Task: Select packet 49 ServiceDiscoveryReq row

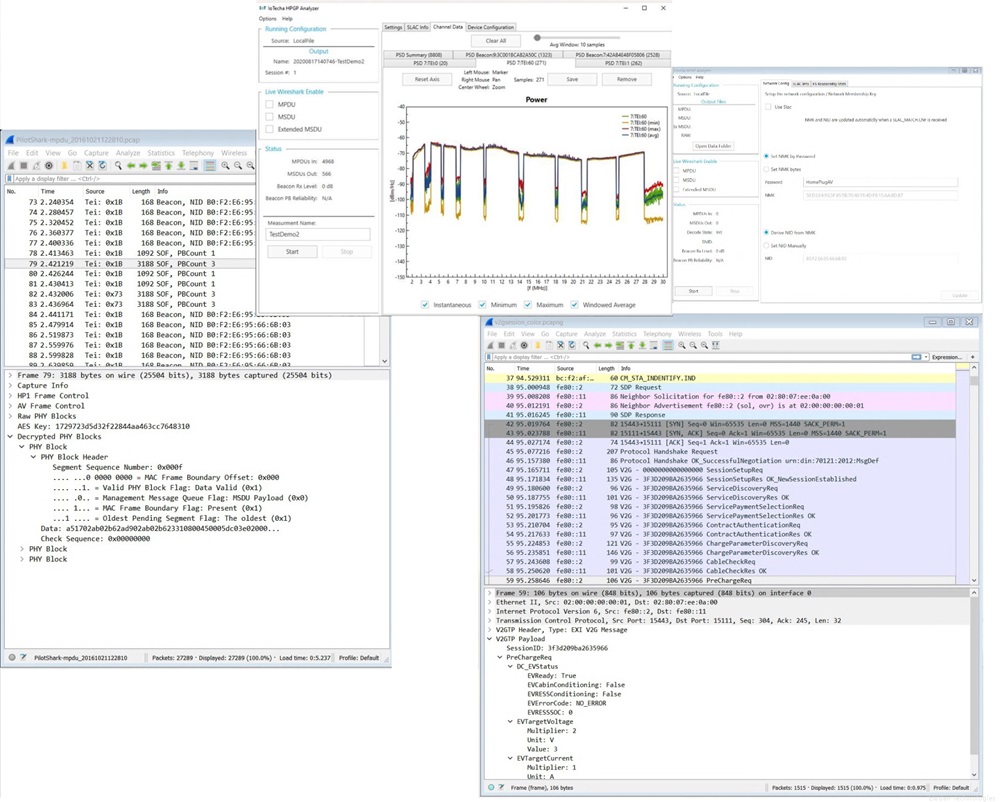Action: (720, 488)
